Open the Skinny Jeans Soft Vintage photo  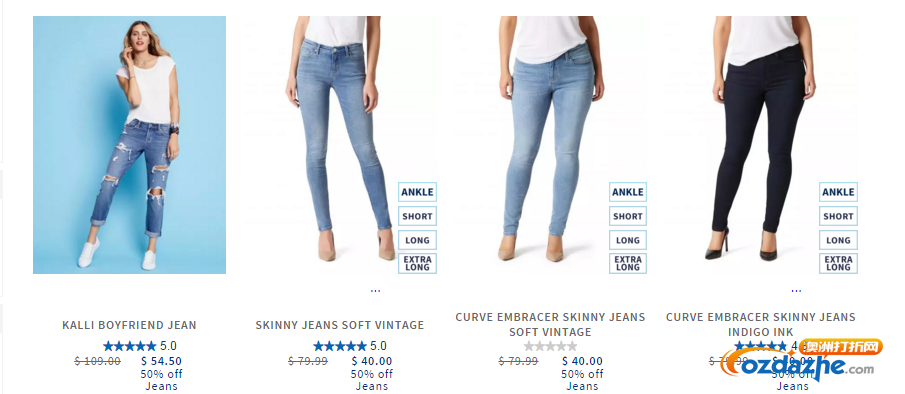click(340, 145)
